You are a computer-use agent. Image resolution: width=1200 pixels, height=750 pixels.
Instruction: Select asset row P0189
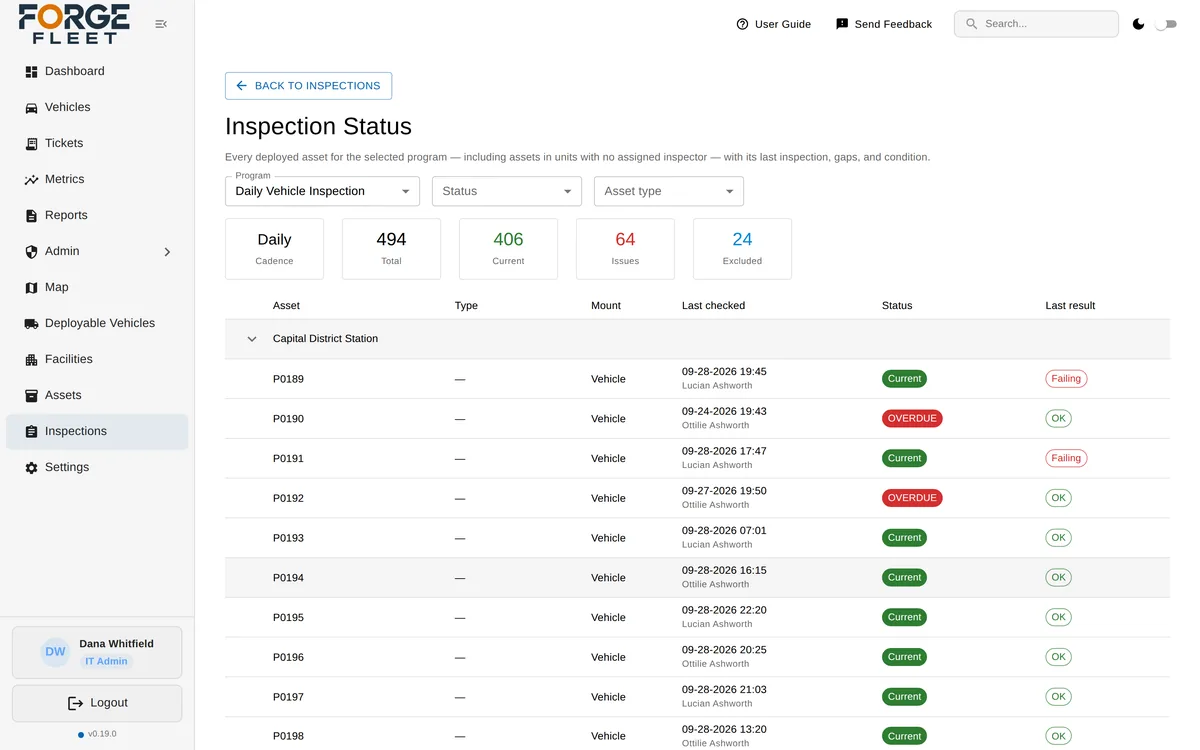pyautogui.click(x=697, y=379)
